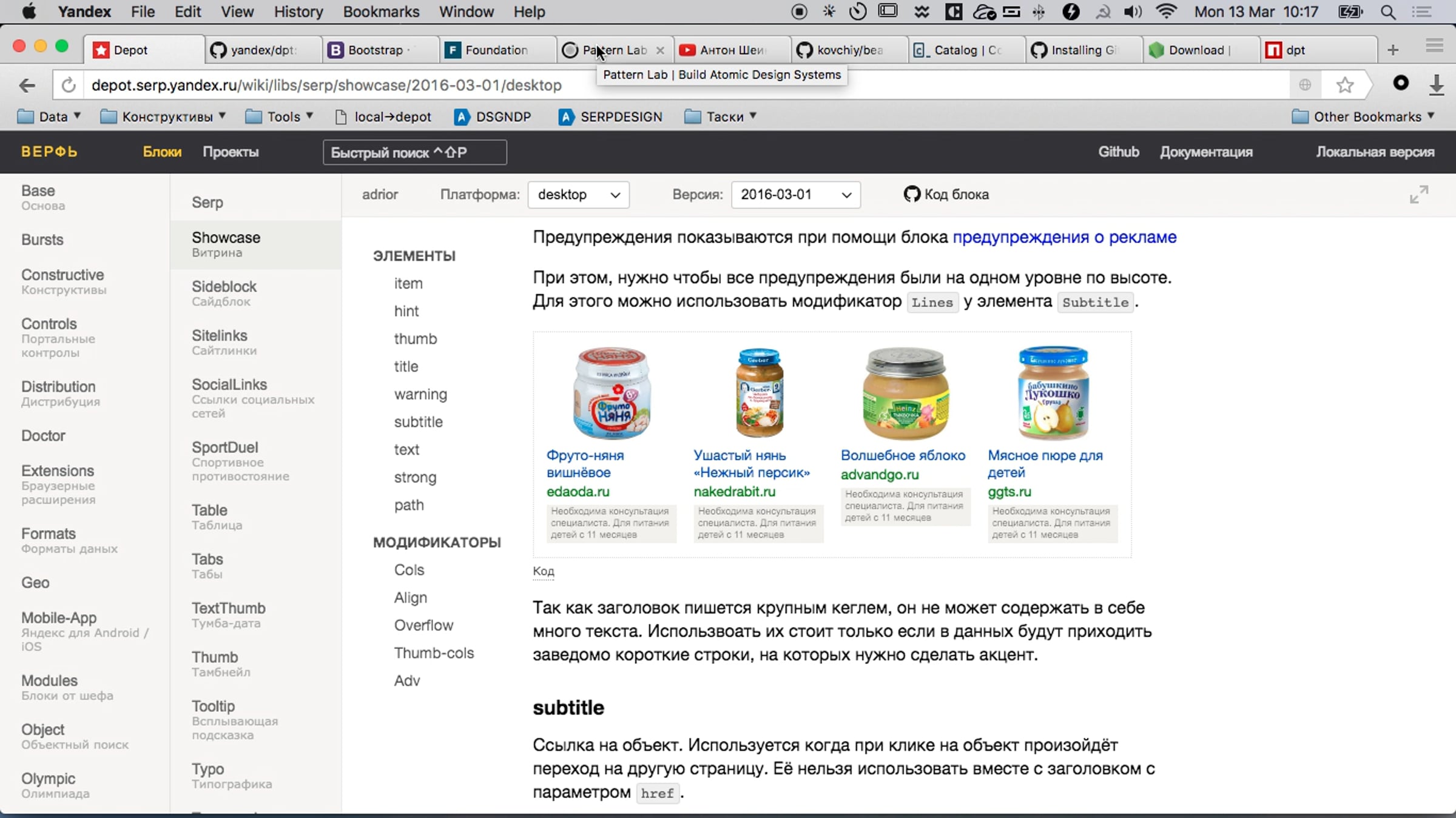Focus the Быстрый поиск search field
The width and height of the screenshot is (1456, 818).
(x=415, y=153)
